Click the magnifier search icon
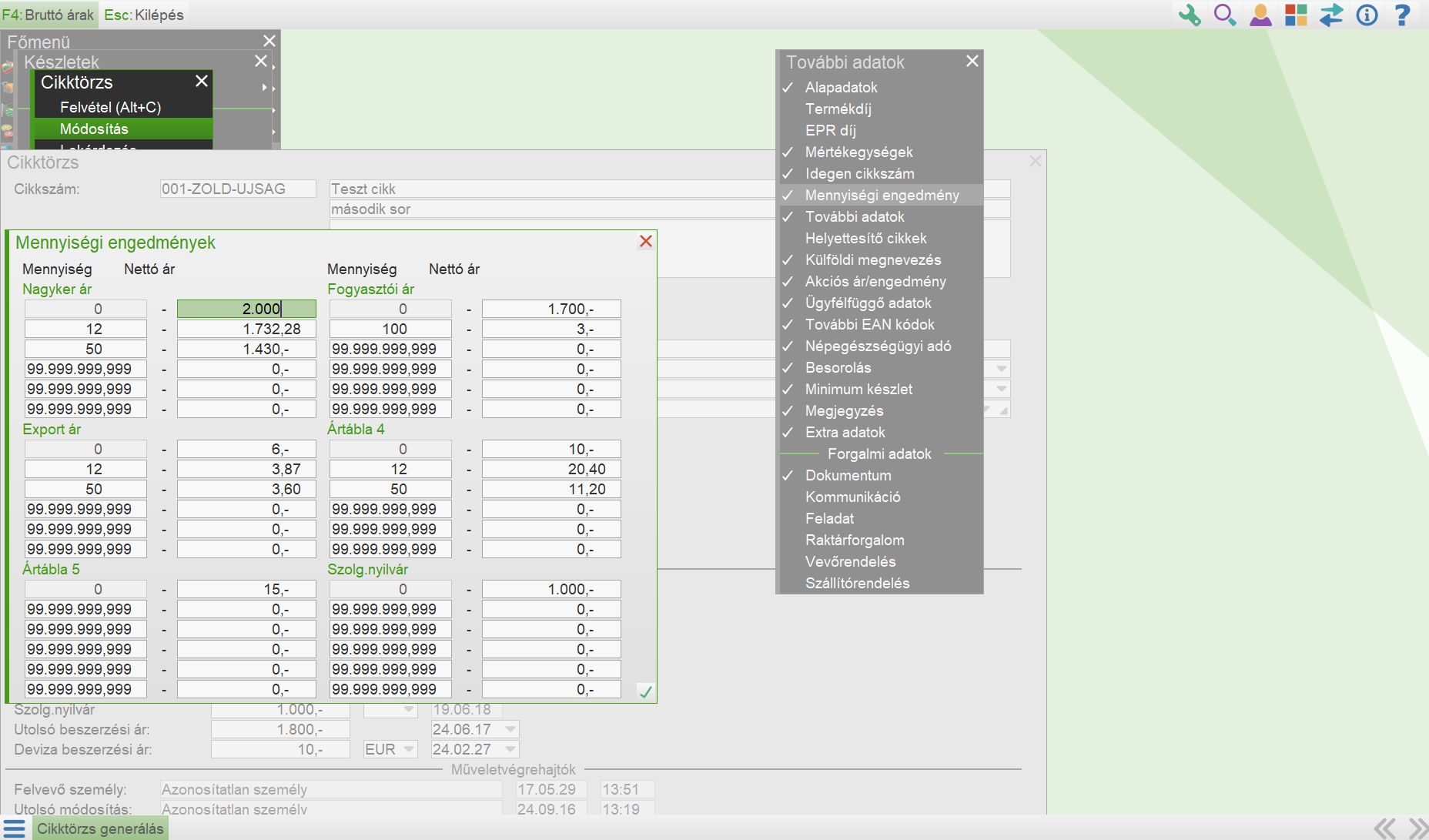The image size is (1429, 840). 1224,15
